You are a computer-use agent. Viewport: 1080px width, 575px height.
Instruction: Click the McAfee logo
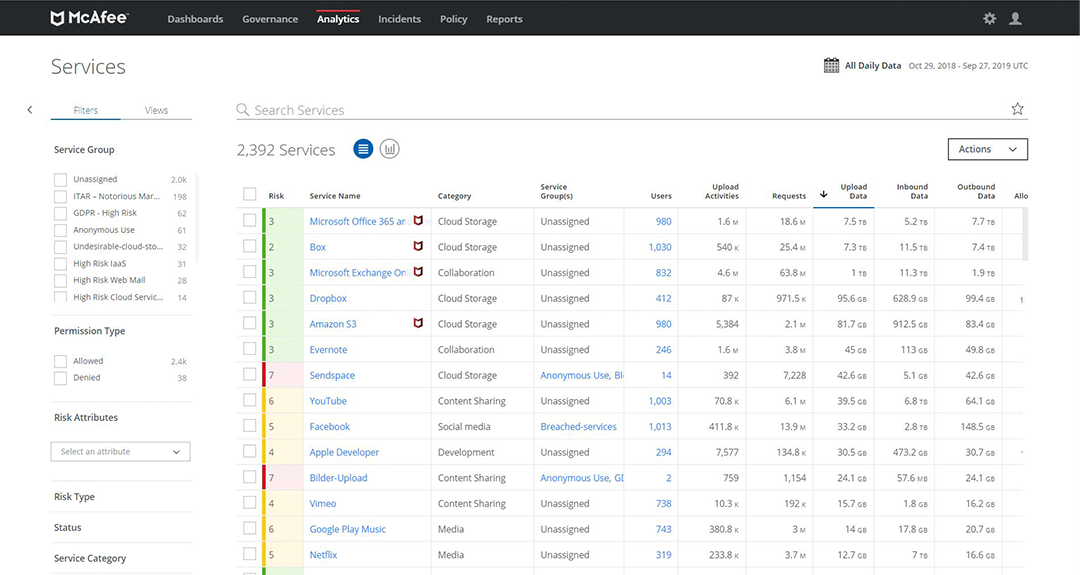tap(90, 18)
